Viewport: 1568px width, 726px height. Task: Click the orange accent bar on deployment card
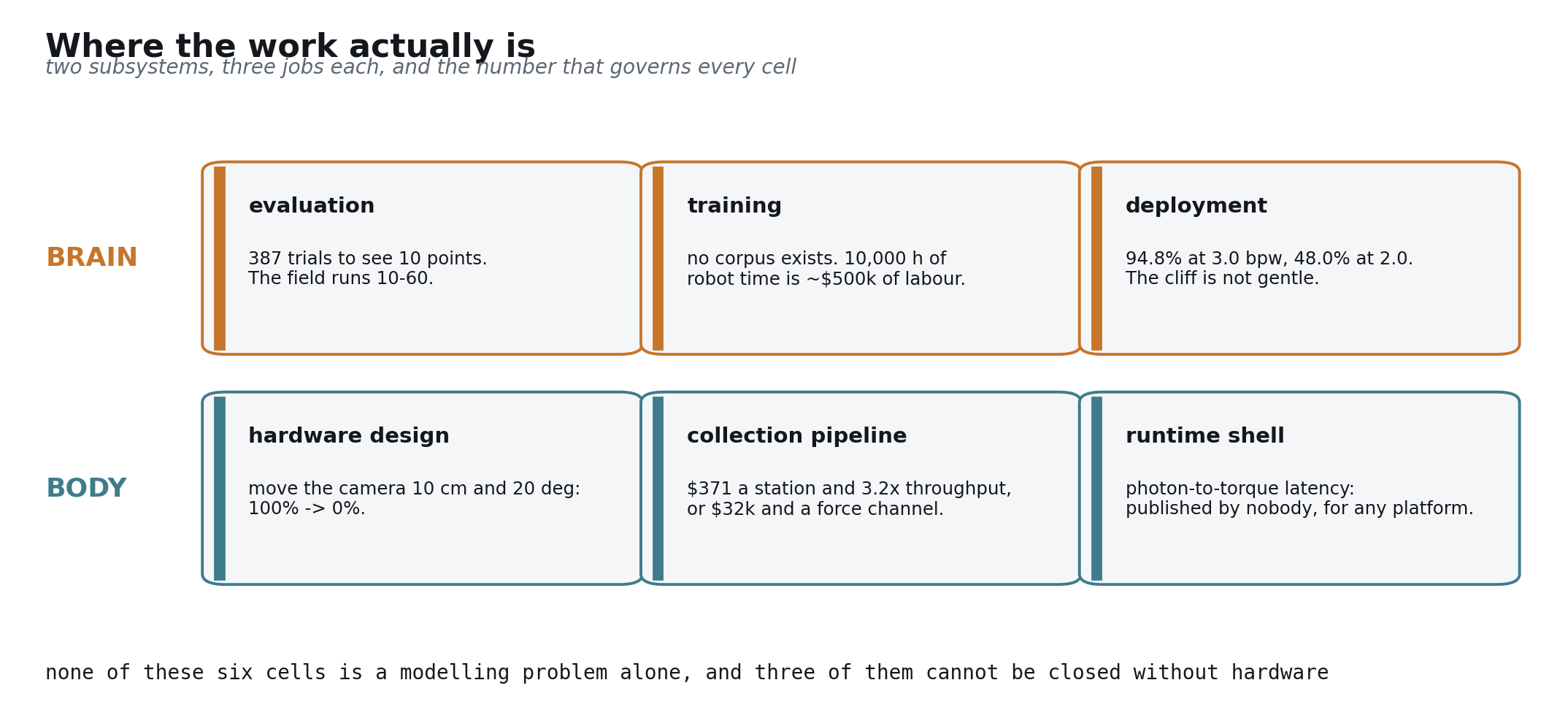click(1096, 259)
